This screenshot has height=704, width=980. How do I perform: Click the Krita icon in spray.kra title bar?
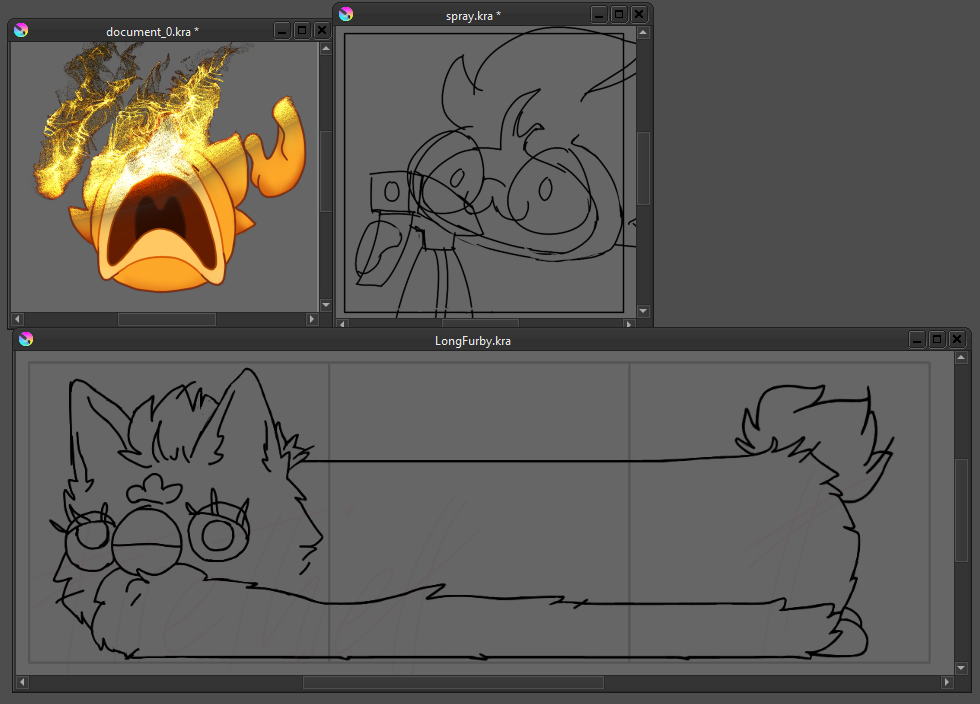(346, 15)
